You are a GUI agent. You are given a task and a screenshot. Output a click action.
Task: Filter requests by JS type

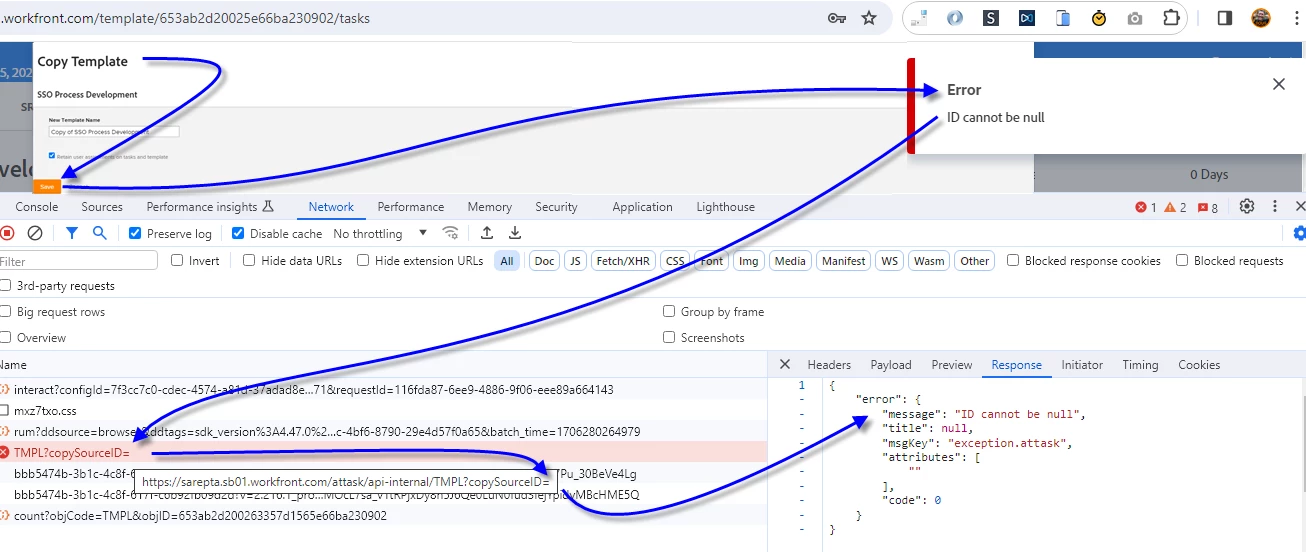574,261
